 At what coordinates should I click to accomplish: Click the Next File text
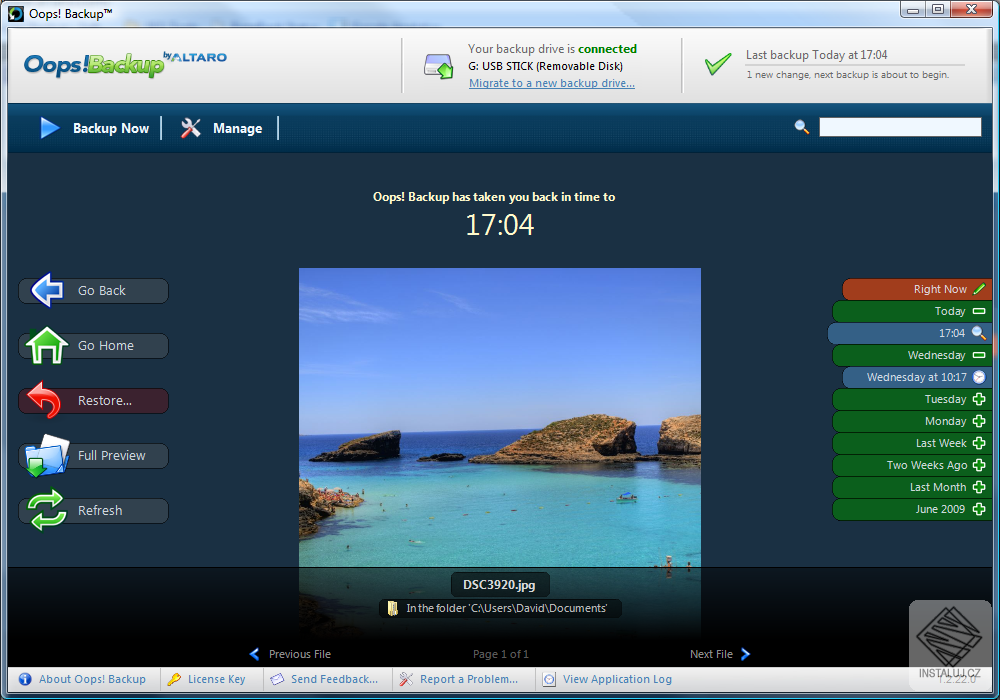[711, 654]
